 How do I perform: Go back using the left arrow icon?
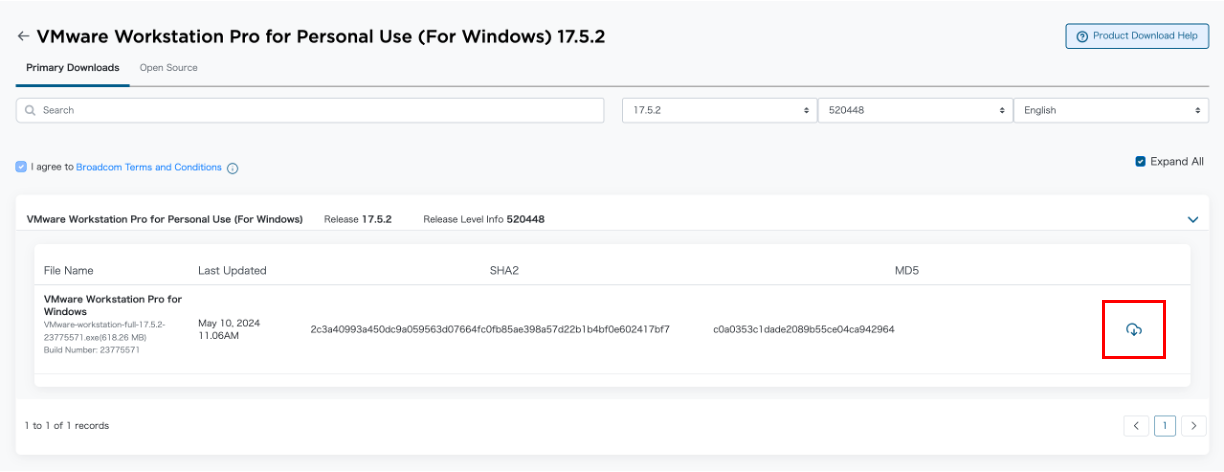point(23,37)
